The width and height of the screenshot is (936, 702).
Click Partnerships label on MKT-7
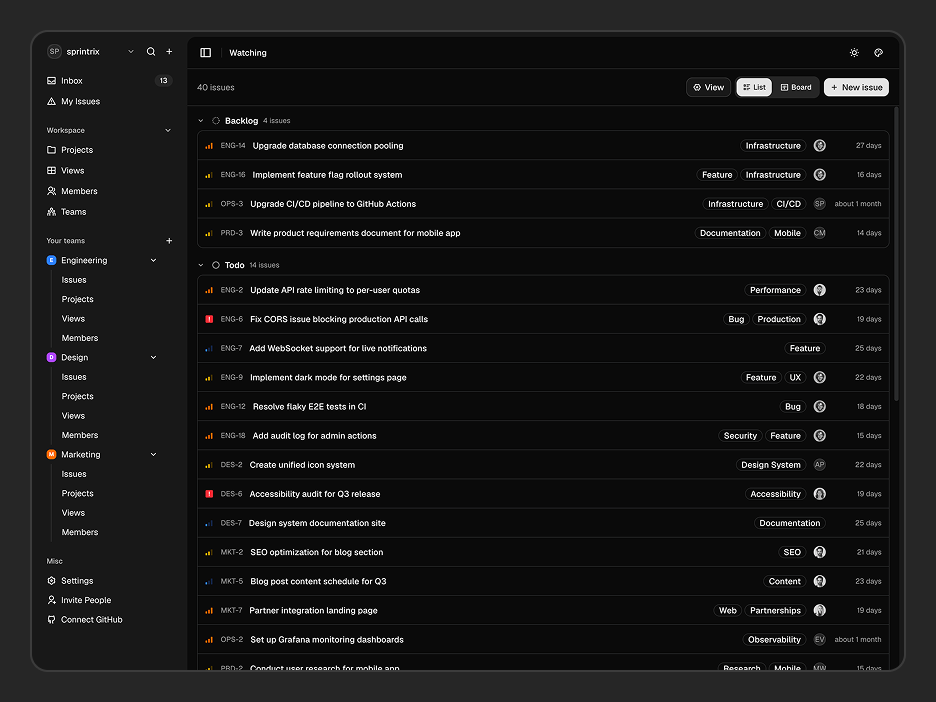(x=775, y=611)
